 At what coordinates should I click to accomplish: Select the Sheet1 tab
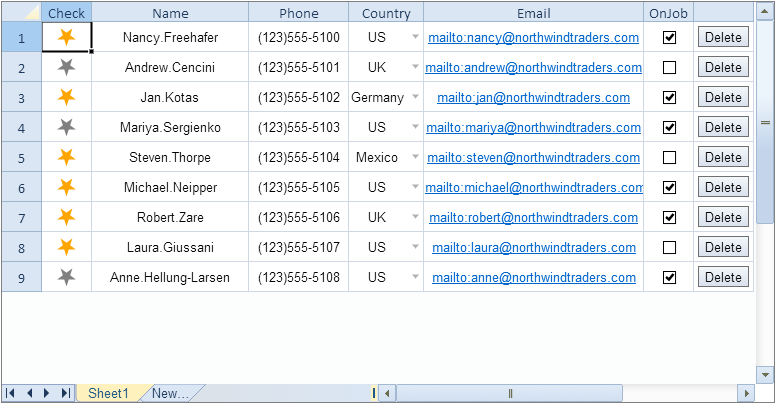tap(108, 393)
